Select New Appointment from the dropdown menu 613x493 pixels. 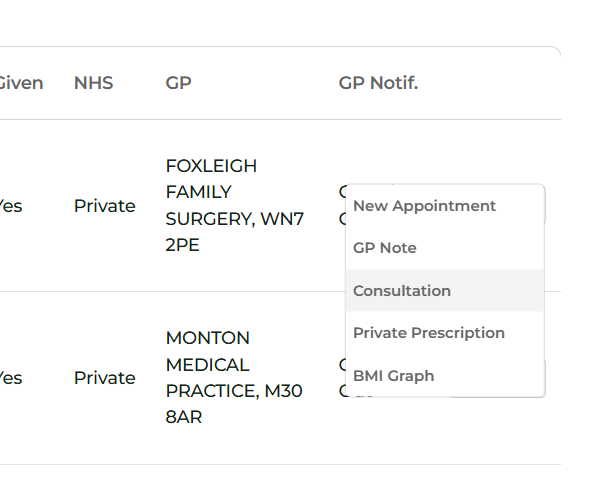click(424, 206)
